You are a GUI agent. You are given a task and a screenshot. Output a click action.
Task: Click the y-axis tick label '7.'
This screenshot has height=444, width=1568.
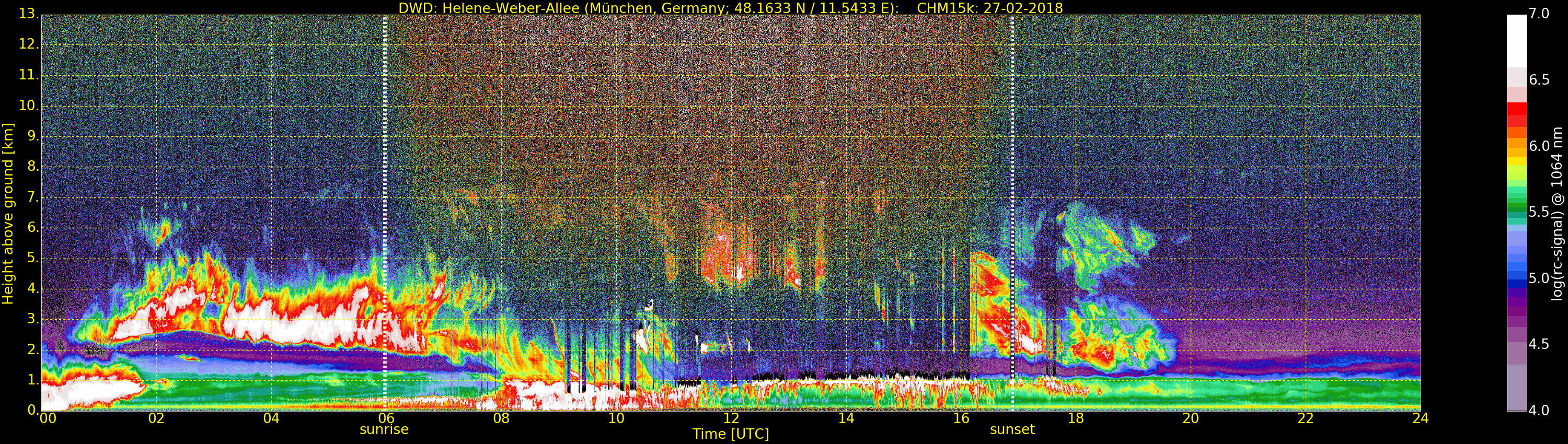tap(33, 197)
